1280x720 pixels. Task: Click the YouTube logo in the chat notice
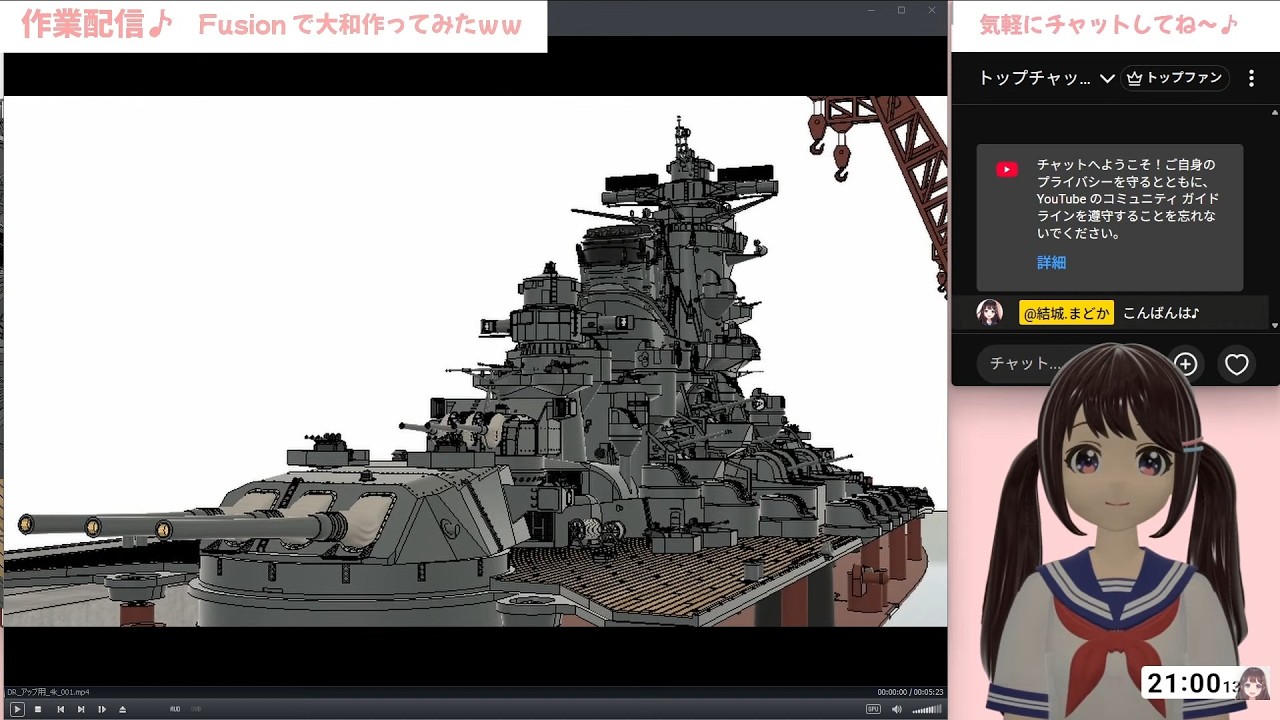tap(1007, 170)
